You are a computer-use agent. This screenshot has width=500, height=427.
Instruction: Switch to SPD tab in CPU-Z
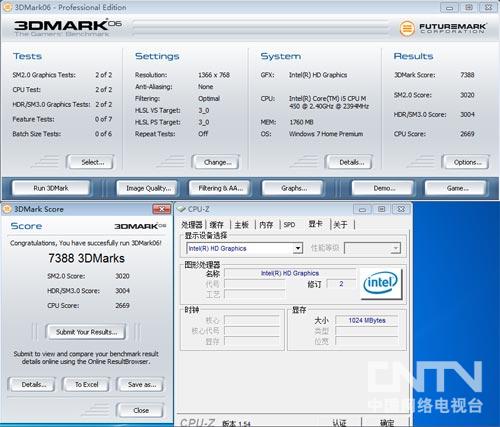click(289, 225)
